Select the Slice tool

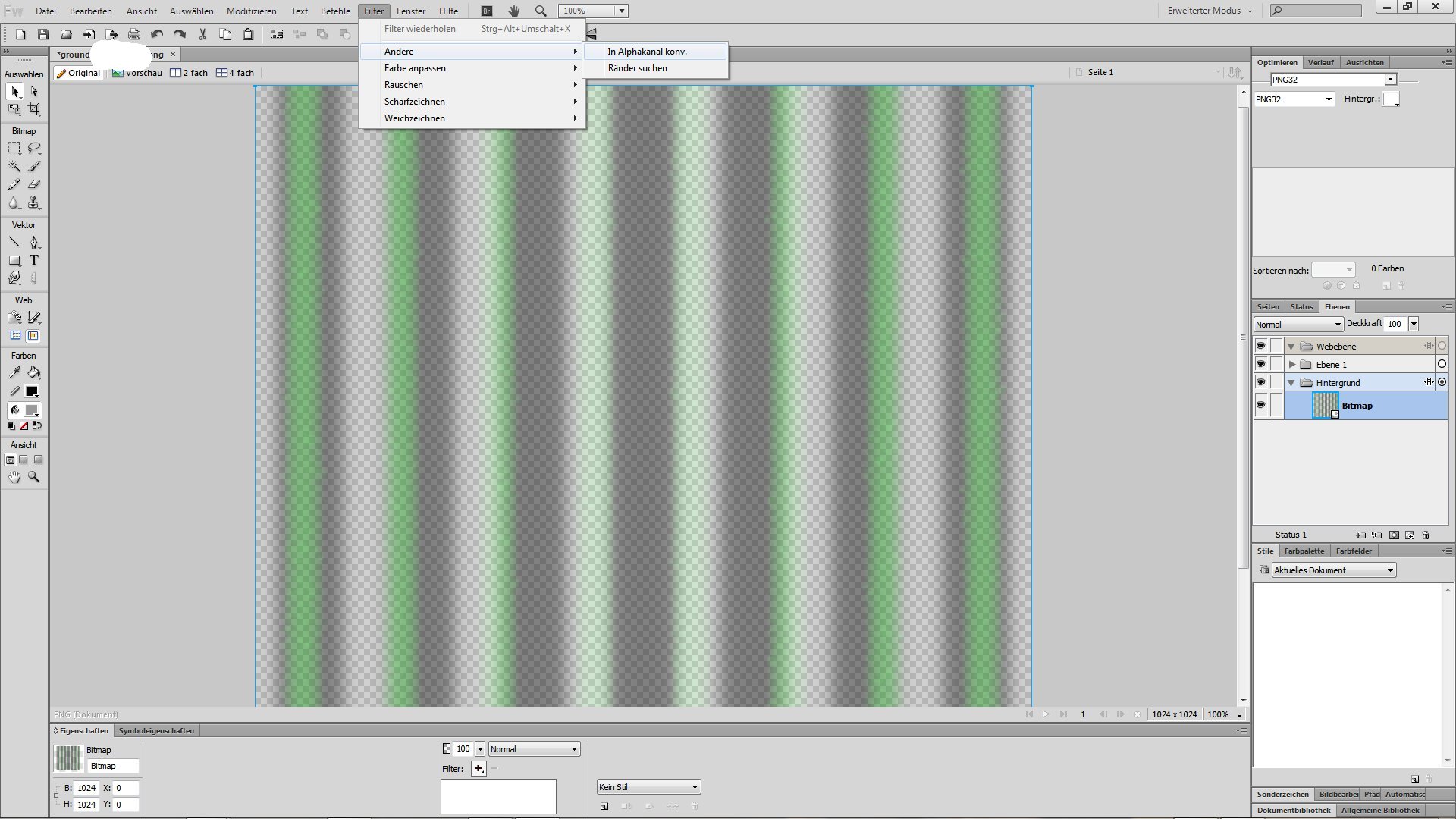coord(34,318)
